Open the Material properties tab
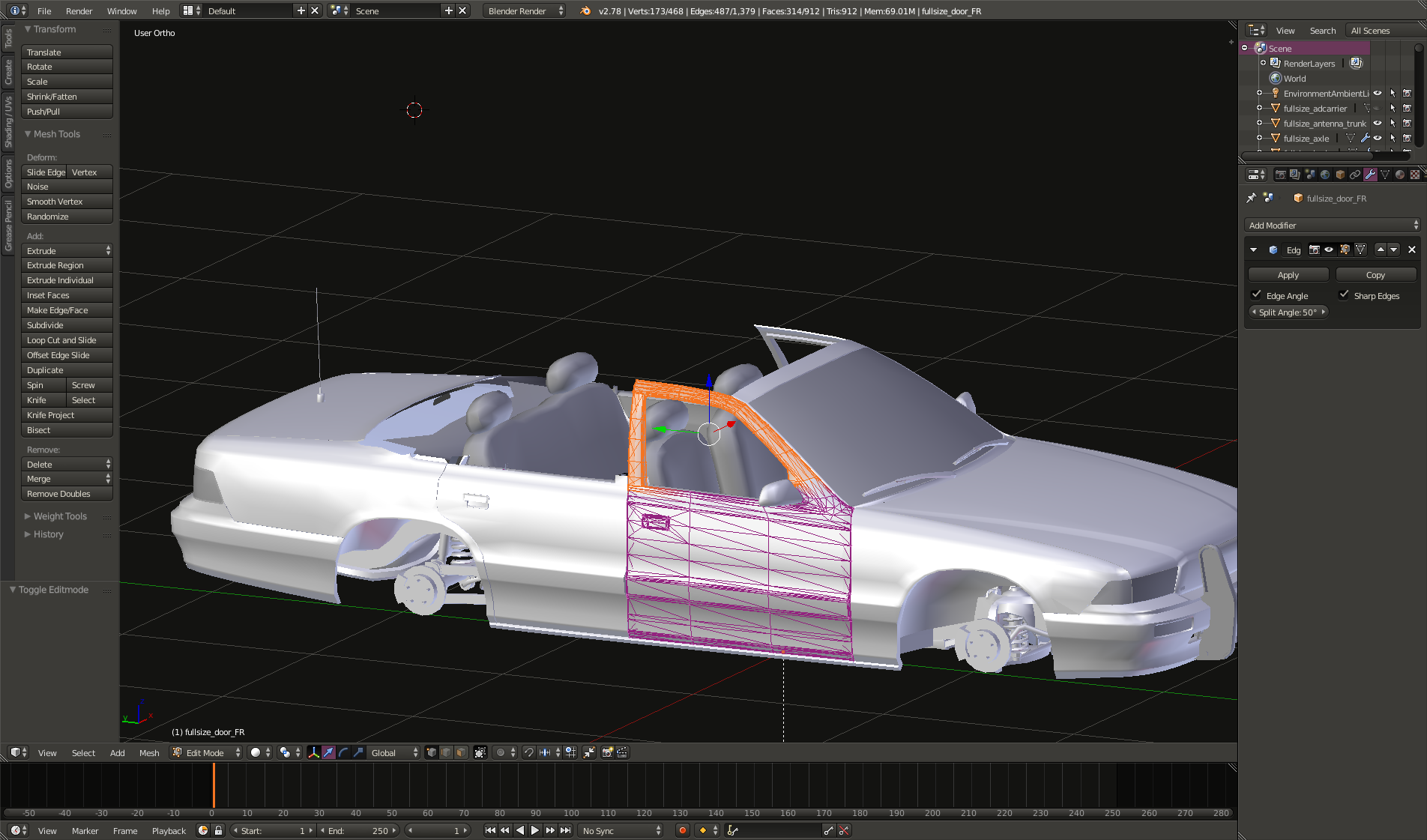Screen dimensions: 1427x840 tap(1399, 175)
